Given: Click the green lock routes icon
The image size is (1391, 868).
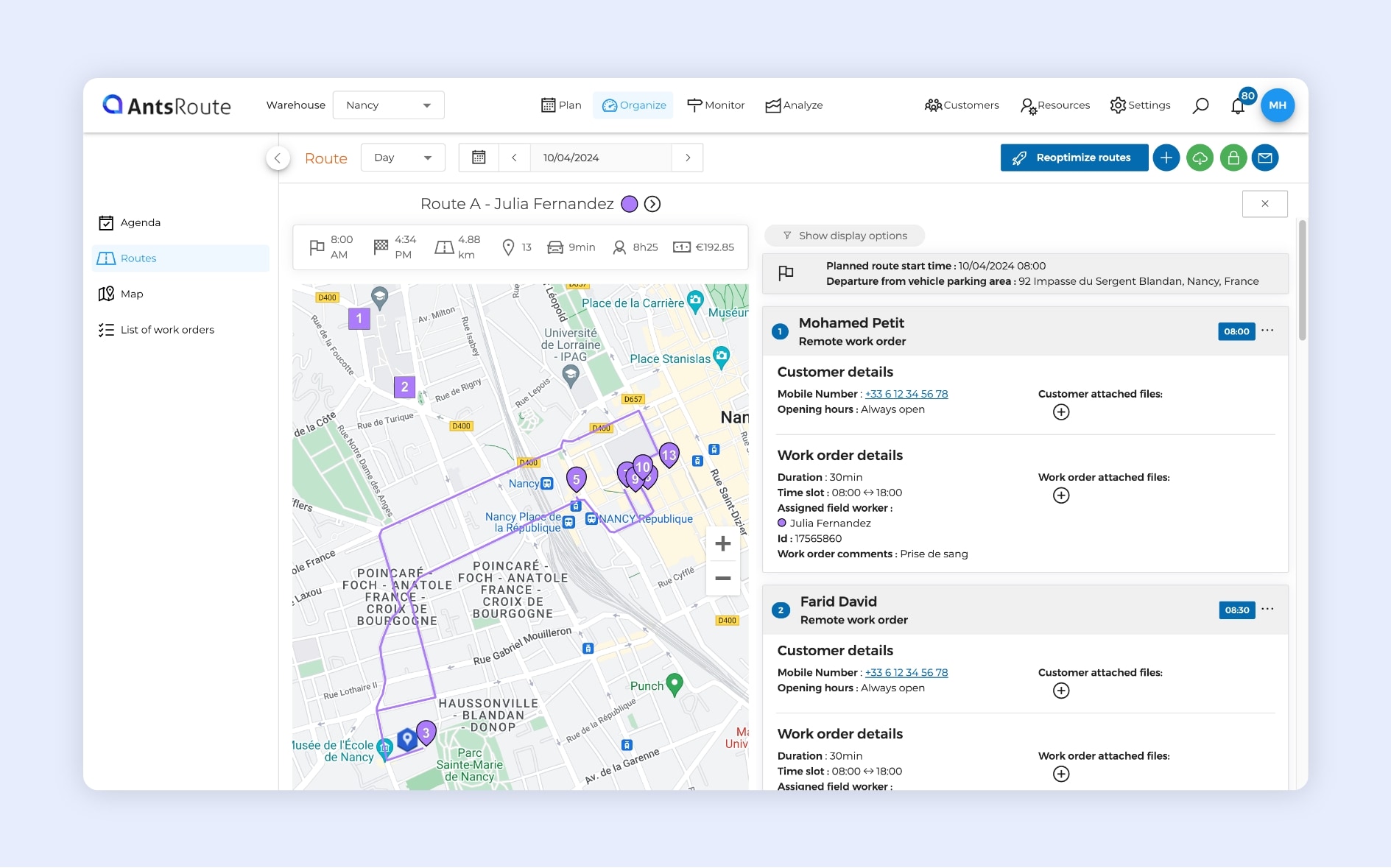Looking at the screenshot, I should (x=1233, y=158).
